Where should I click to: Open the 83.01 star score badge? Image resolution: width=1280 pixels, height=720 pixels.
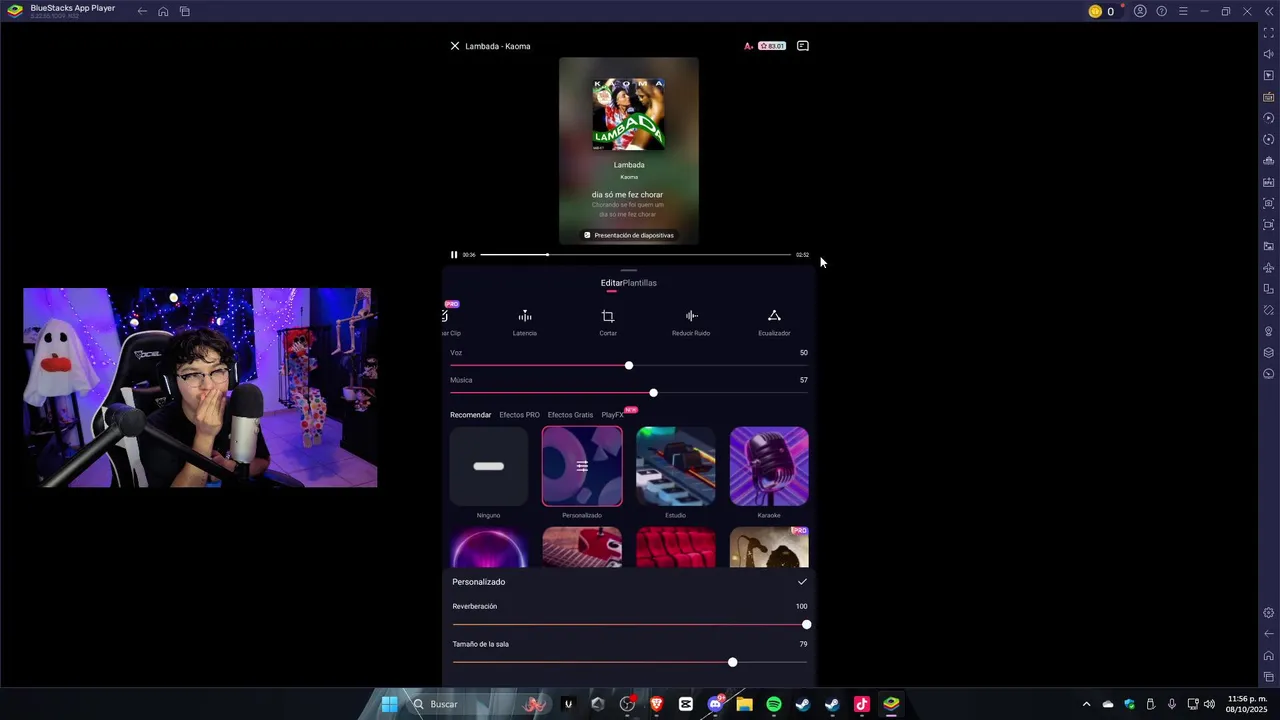pyautogui.click(x=772, y=46)
